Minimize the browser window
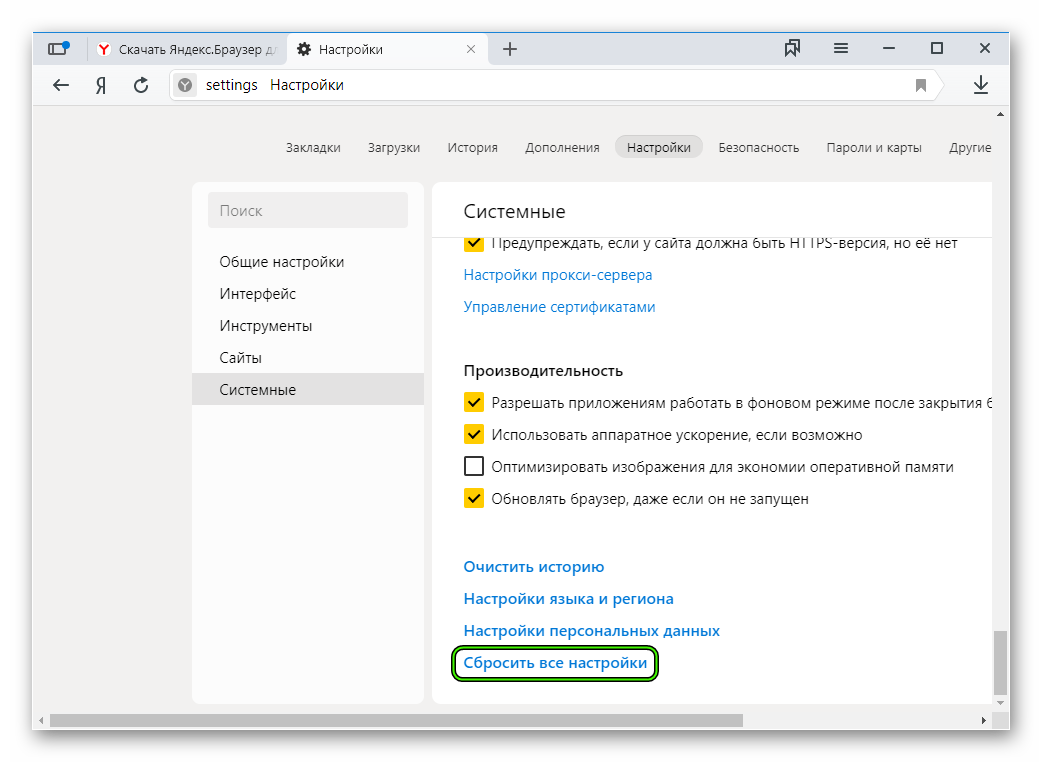Viewport: 1042px width, 762px height. (888, 48)
